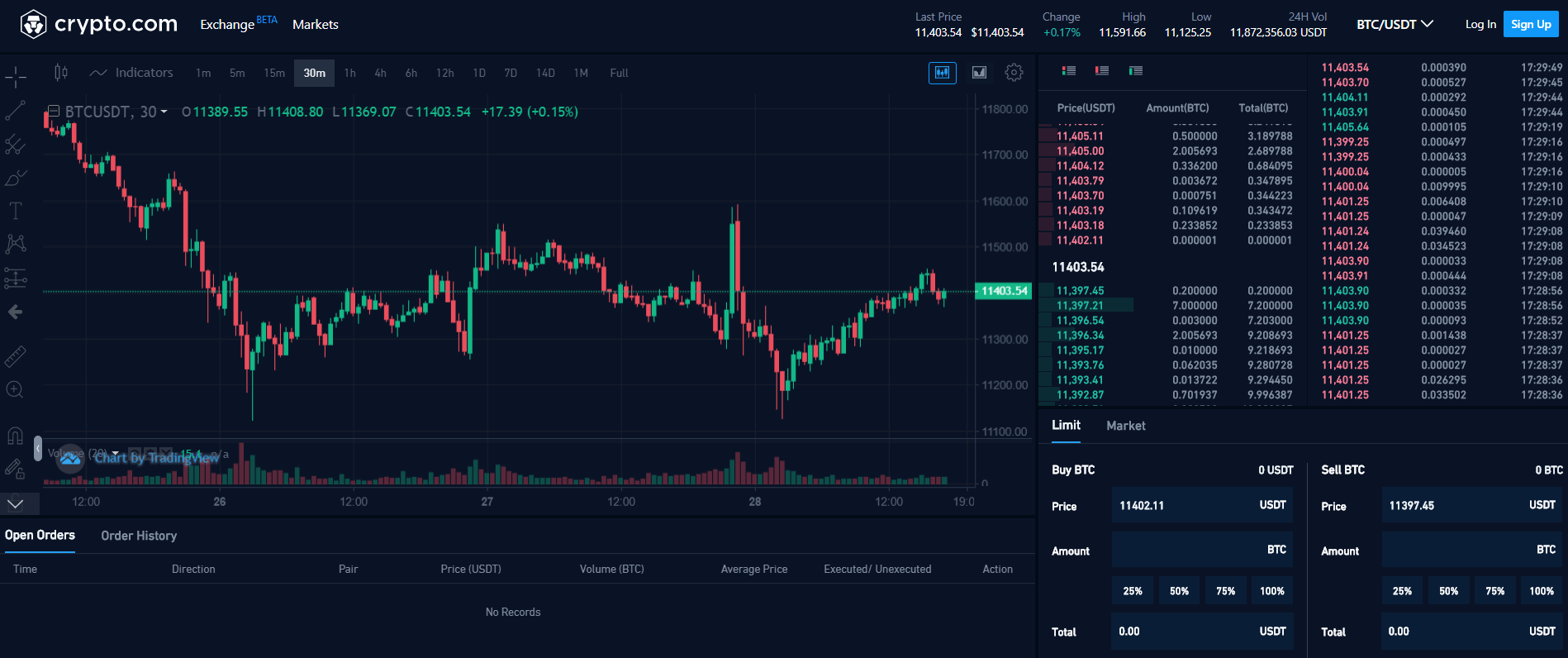The width and height of the screenshot is (1568, 658).
Task: Click the collapse handle on the volume pane
Action: (x=37, y=449)
